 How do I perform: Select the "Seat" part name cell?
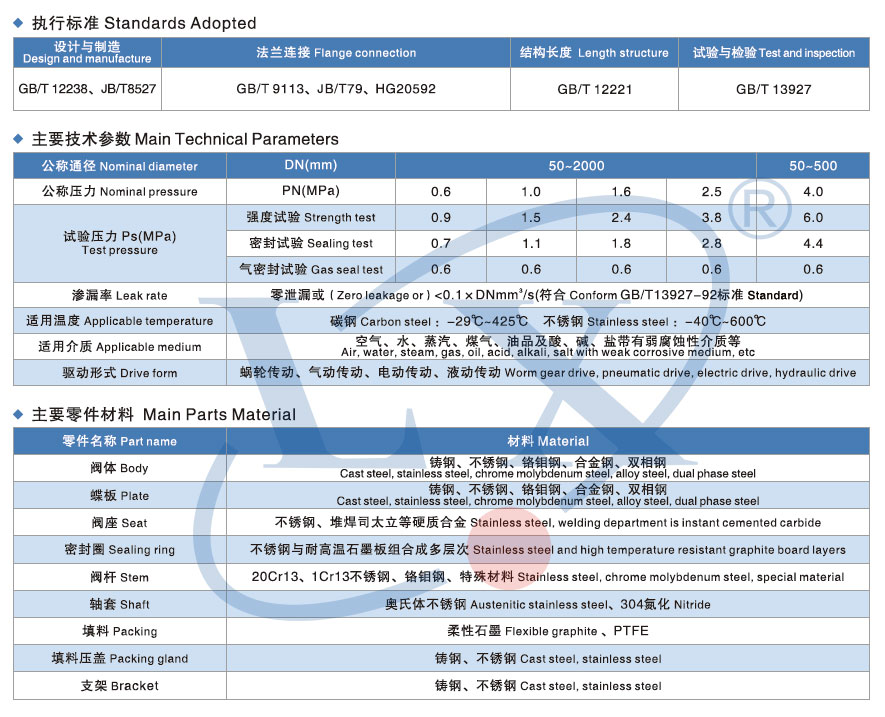pos(120,522)
